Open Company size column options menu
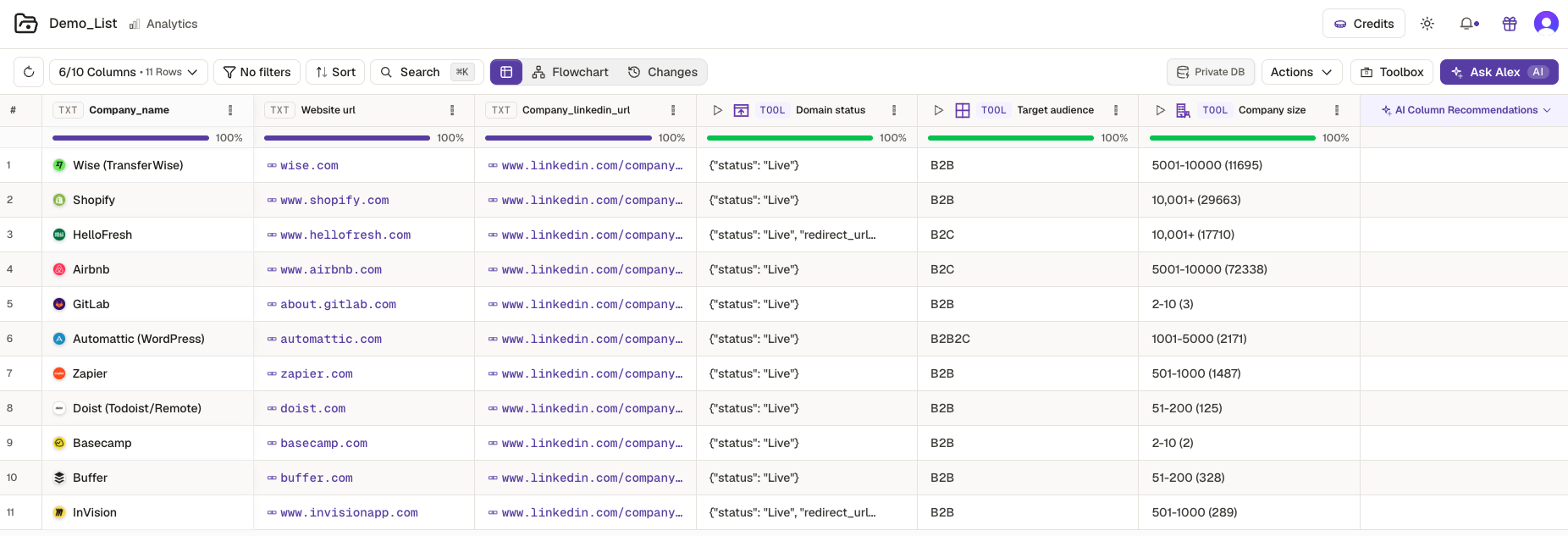The width and height of the screenshot is (1568, 536). point(1337,110)
